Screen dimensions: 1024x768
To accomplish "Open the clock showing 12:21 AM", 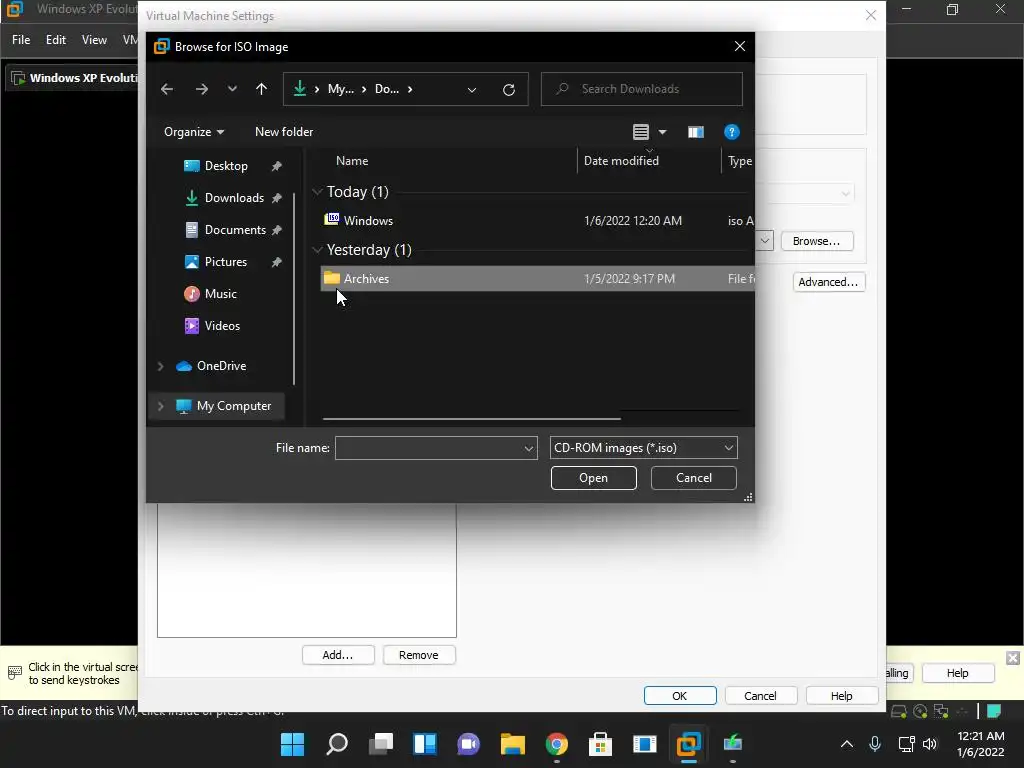I will (980, 744).
